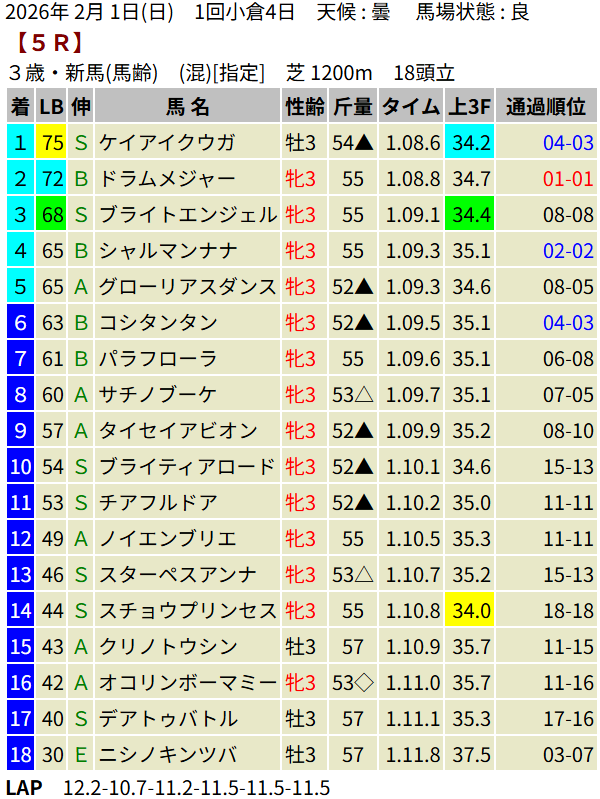Viewport: 600px width, 799px height.
Task: Click the ◇ weight mark for オコリンボーマミー
Action: (x=365, y=682)
